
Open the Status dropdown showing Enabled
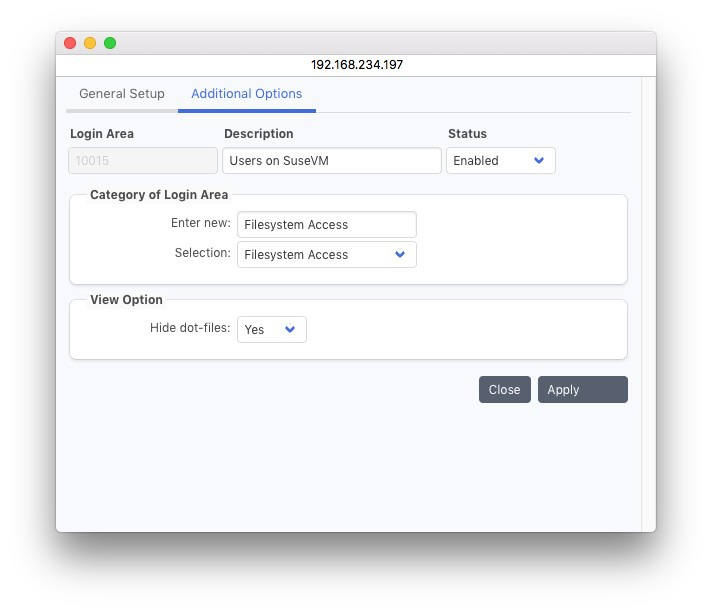point(500,160)
